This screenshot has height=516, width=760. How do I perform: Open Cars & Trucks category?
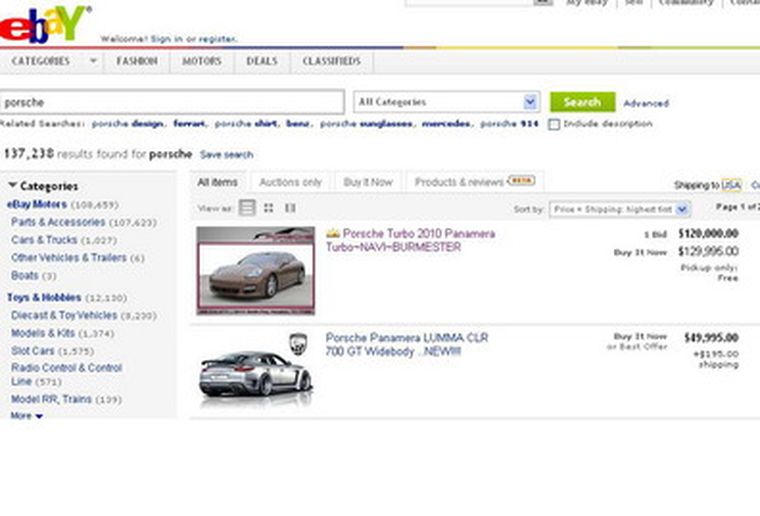tap(44, 240)
